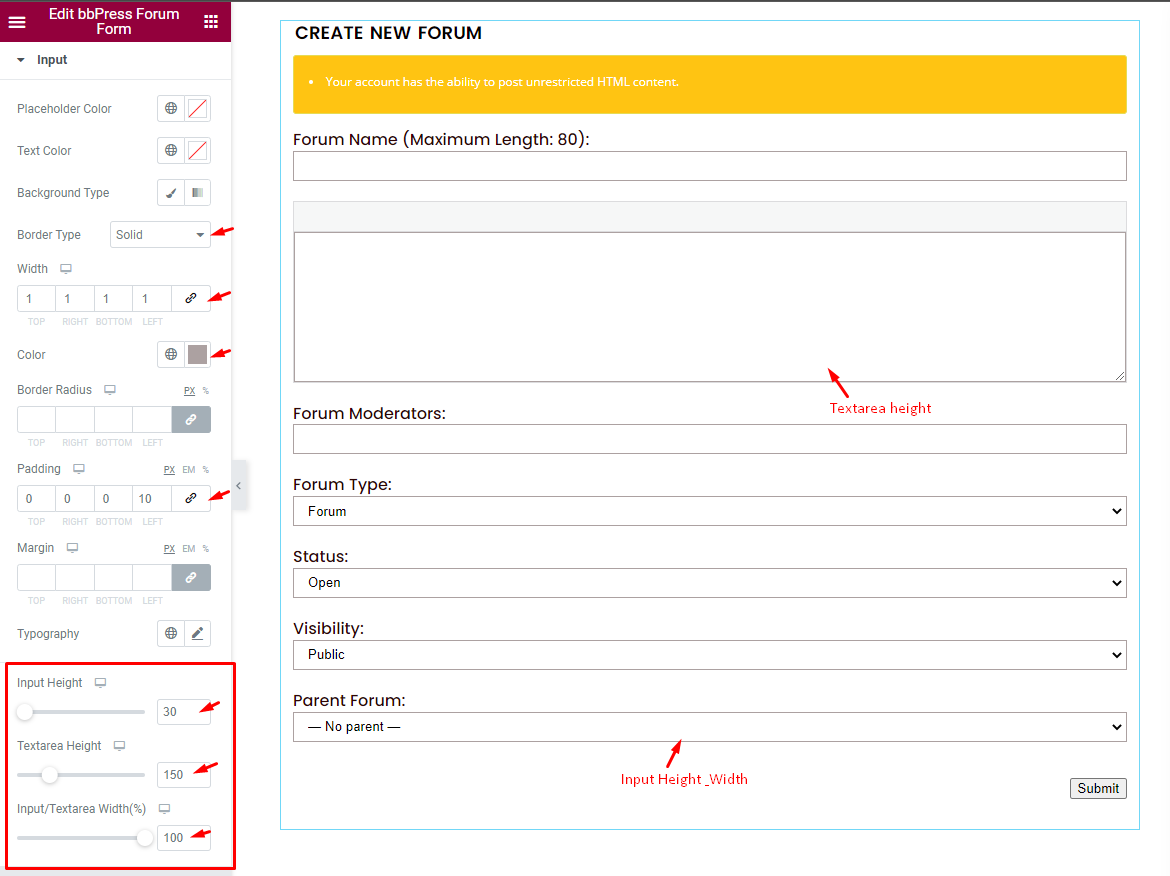This screenshot has width=1170, height=876.
Task: Toggle linked Padding values
Action: pyautogui.click(x=191, y=498)
